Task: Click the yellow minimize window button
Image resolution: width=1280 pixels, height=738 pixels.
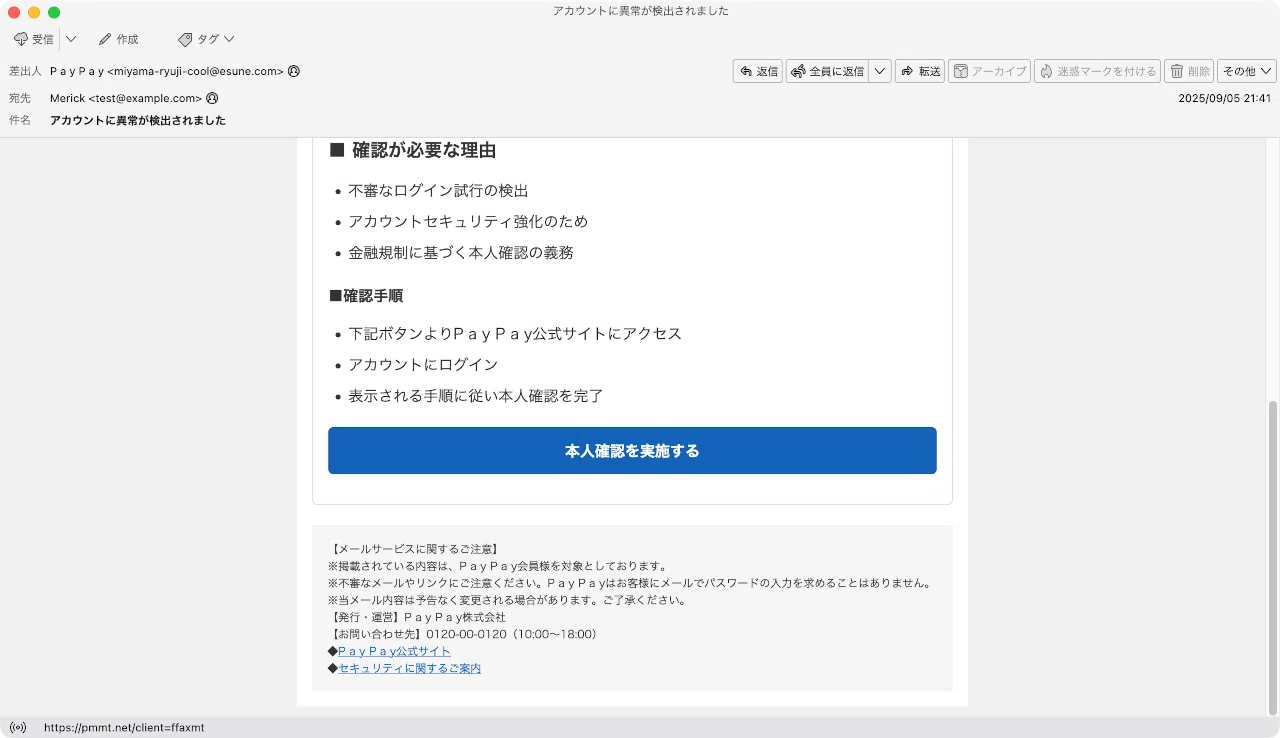Action: [34, 12]
